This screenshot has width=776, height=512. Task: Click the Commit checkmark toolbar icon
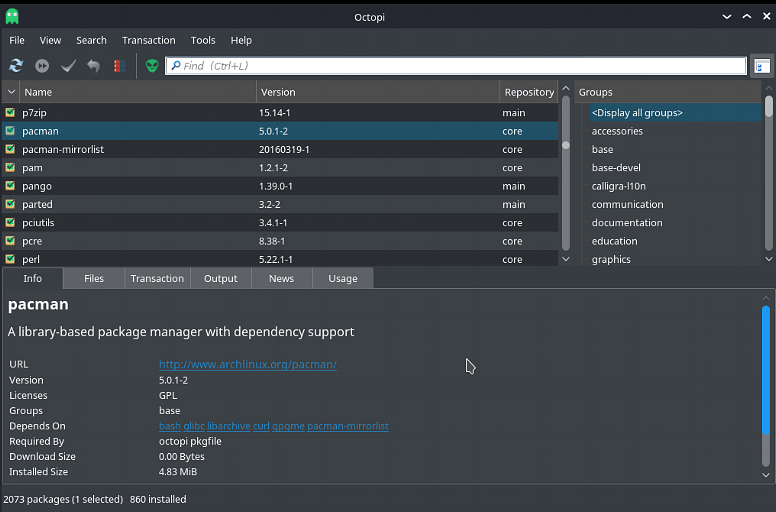tap(68, 66)
